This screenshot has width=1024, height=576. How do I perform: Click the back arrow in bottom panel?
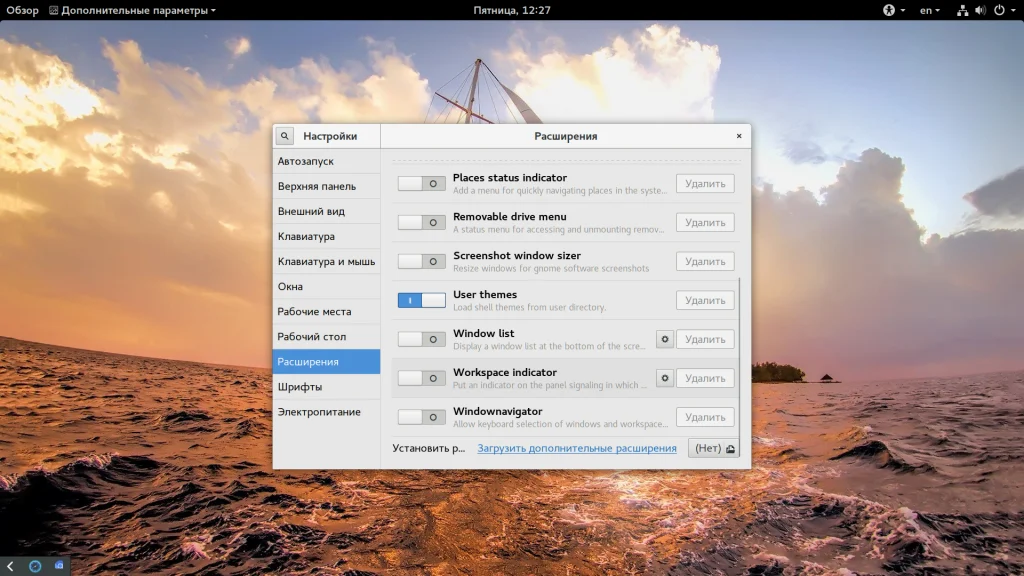[10, 566]
